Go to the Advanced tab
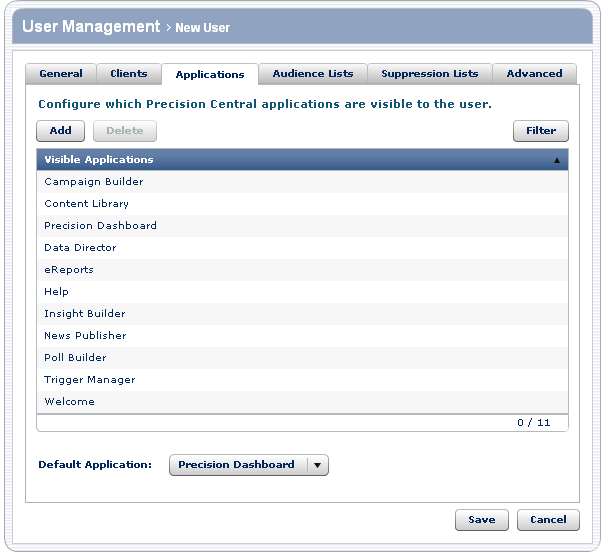Viewport: 603px width, 554px height. 534,73
